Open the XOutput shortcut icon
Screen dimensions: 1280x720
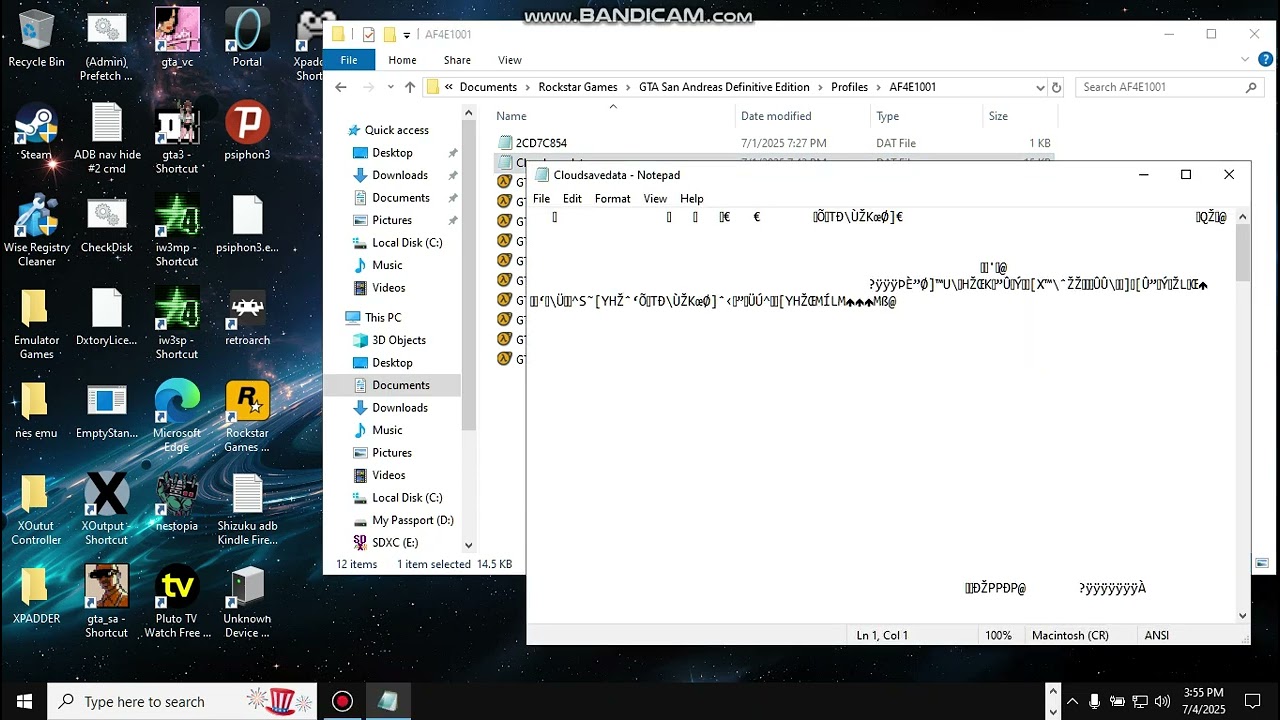pyautogui.click(x=106, y=510)
